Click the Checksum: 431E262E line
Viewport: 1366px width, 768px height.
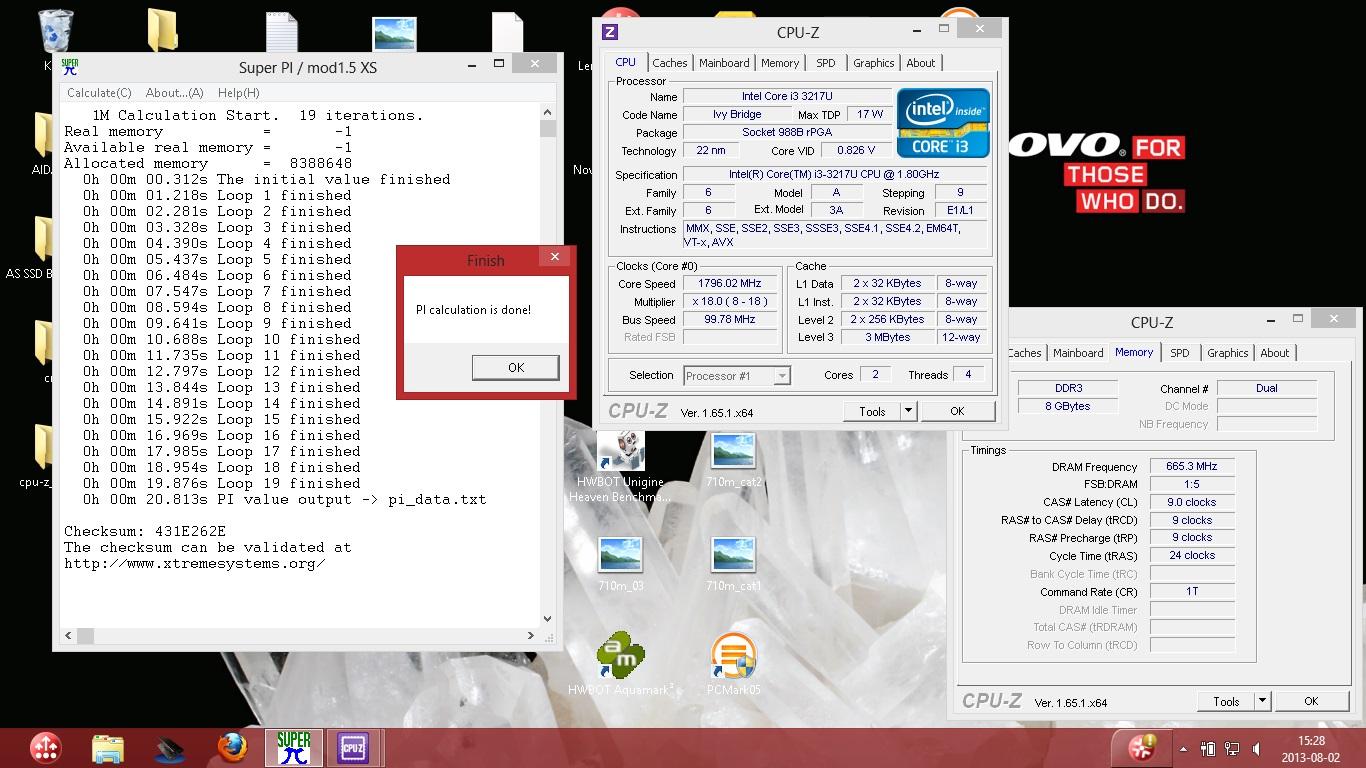click(145, 531)
